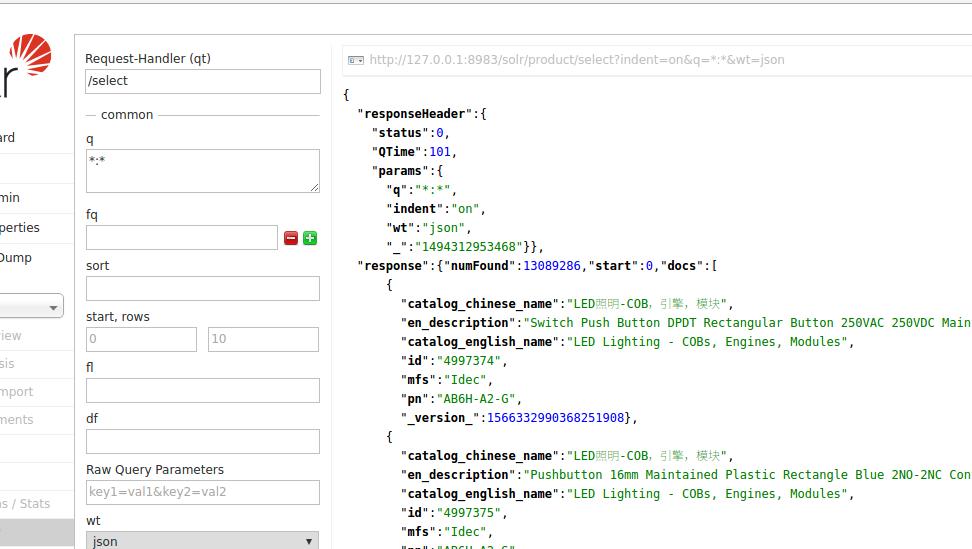Click the green add fq button

(310, 238)
